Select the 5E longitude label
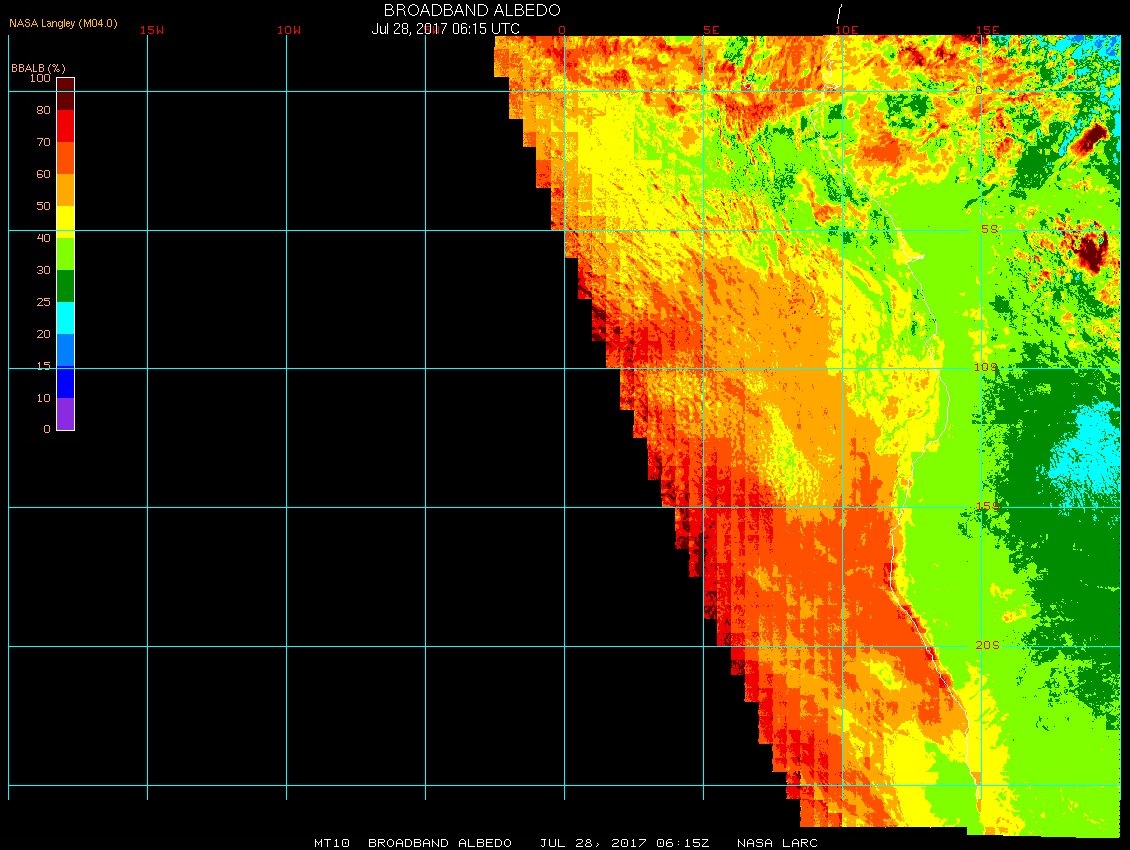 pos(711,30)
